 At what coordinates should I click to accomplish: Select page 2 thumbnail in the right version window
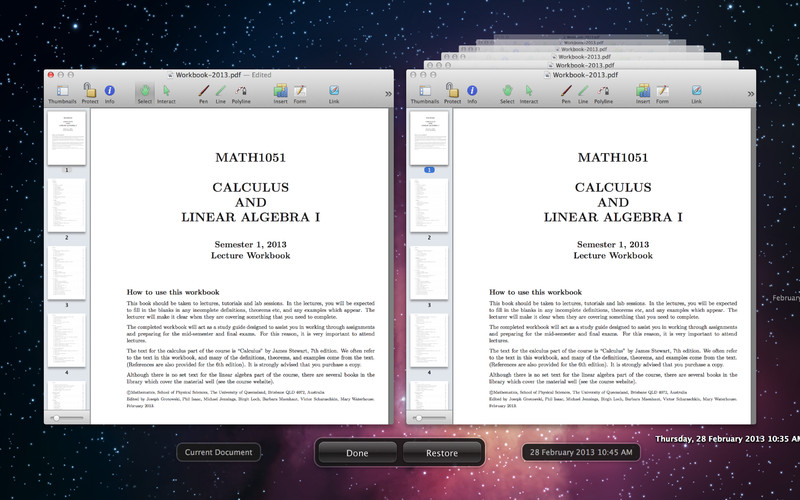(x=429, y=205)
